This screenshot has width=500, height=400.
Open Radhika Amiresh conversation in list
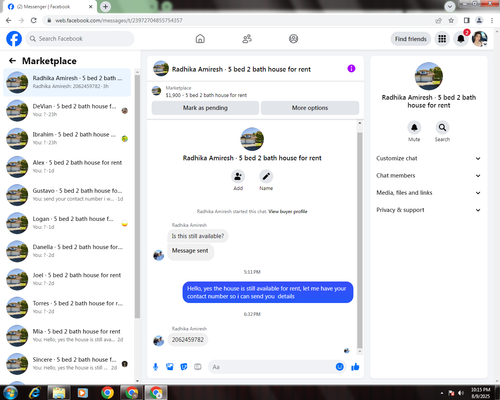67,82
